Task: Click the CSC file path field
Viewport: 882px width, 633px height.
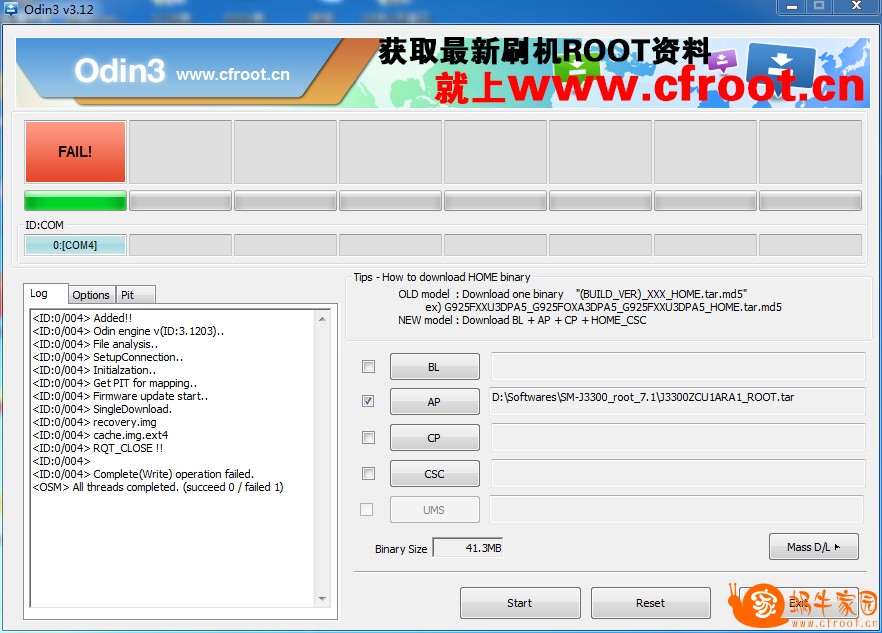Action: (677, 473)
